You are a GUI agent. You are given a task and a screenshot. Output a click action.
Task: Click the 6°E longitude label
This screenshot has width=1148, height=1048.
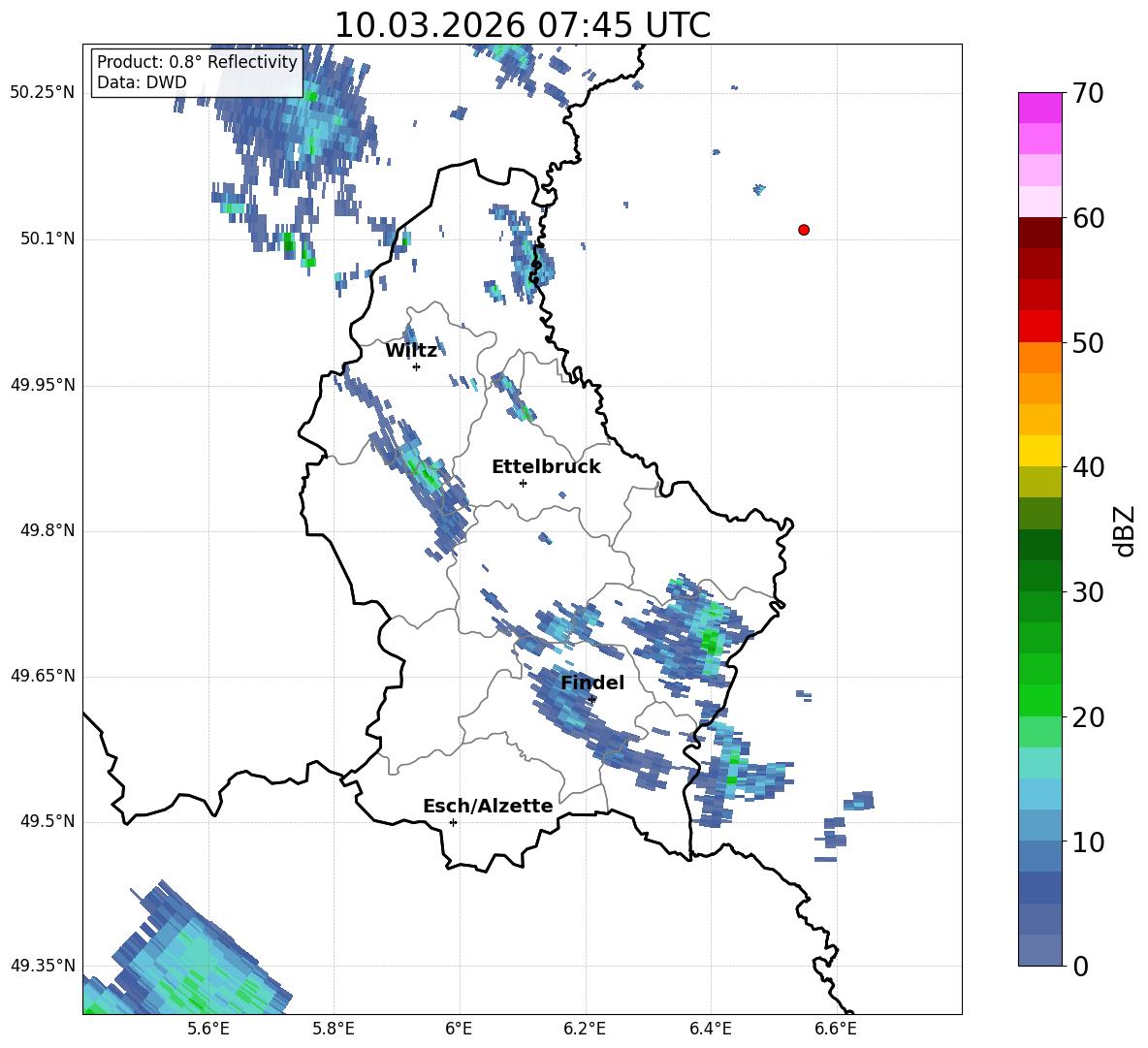[x=459, y=1029]
